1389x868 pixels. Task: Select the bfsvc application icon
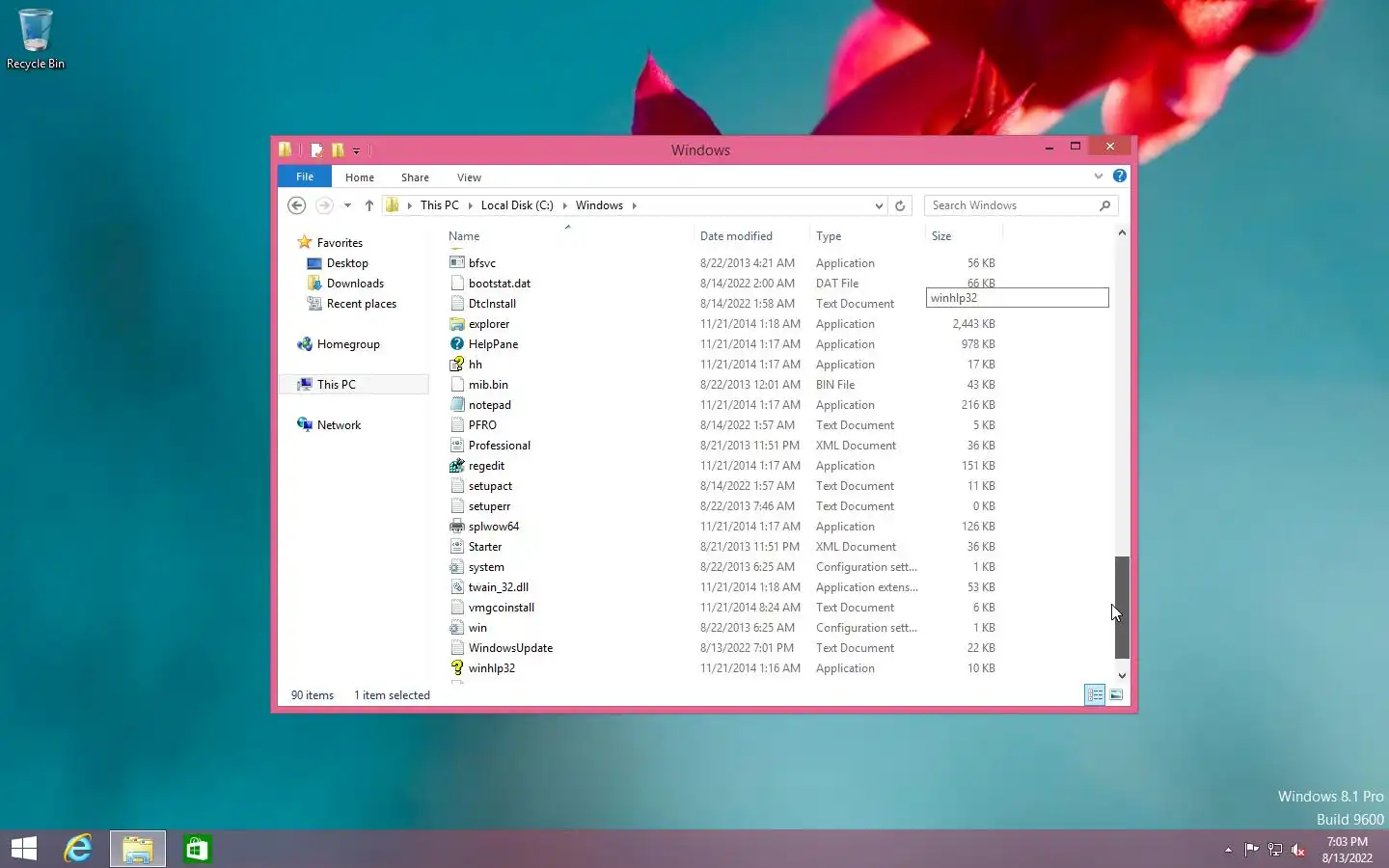pyautogui.click(x=457, y=262)
